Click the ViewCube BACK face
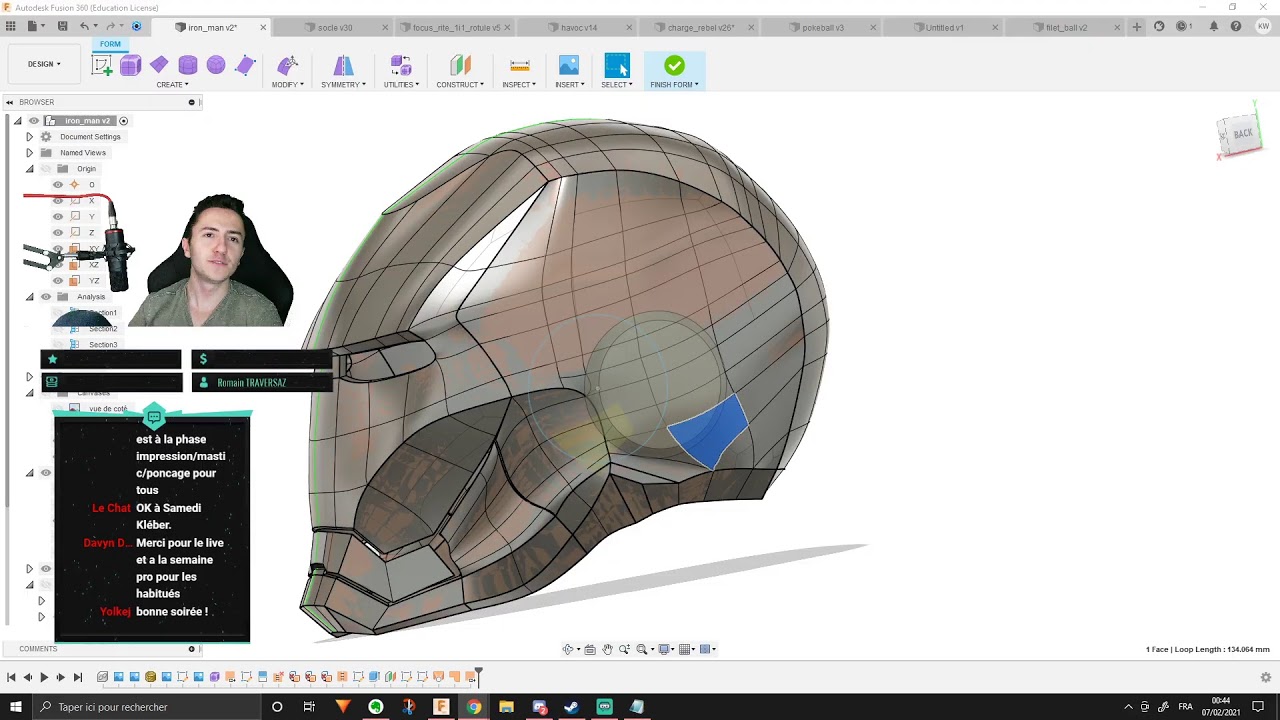This screenshot has height=720, width=1280. (1241, 134)
